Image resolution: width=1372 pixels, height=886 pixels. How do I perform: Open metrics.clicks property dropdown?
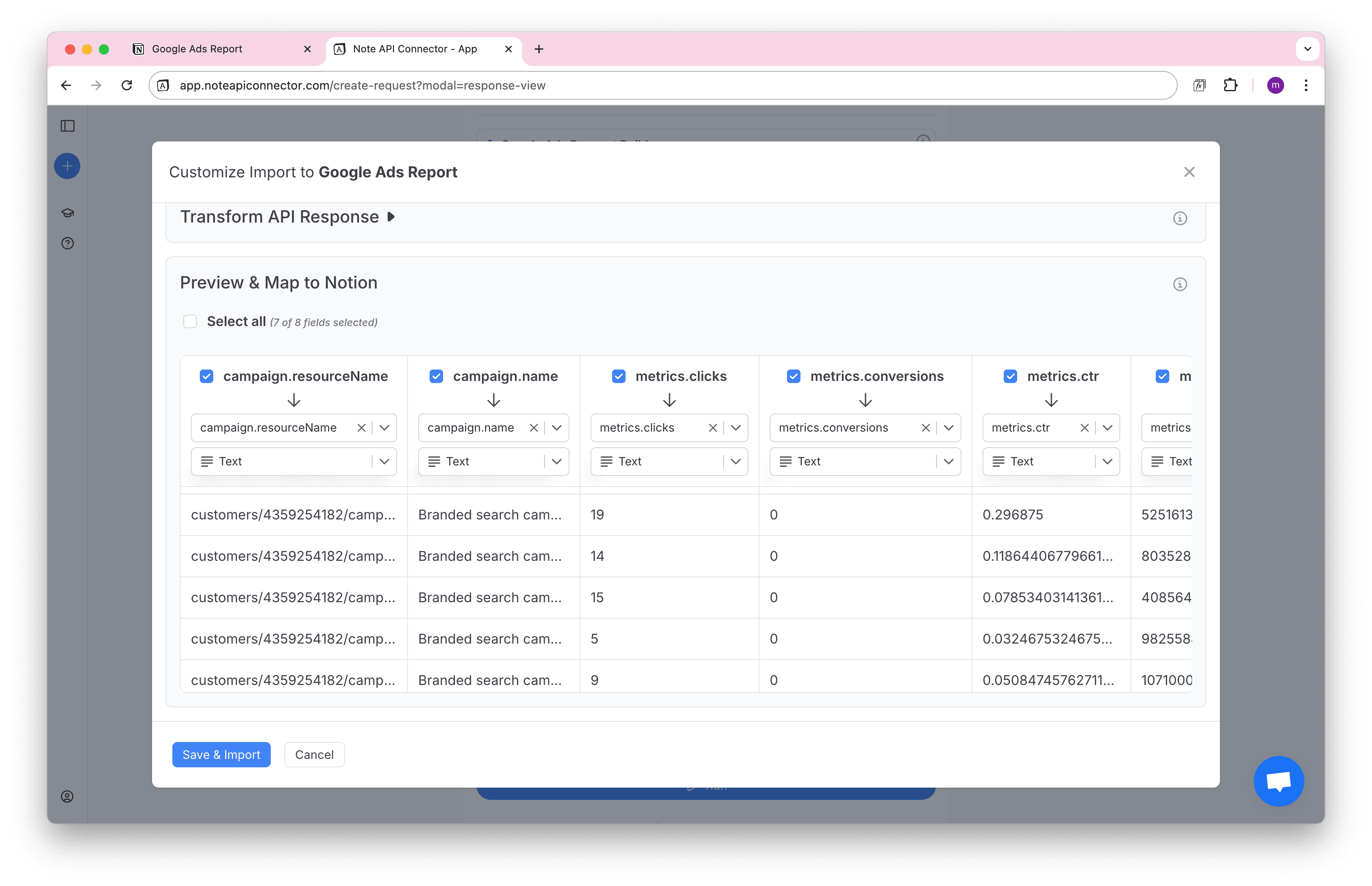[x=735, y=428]
